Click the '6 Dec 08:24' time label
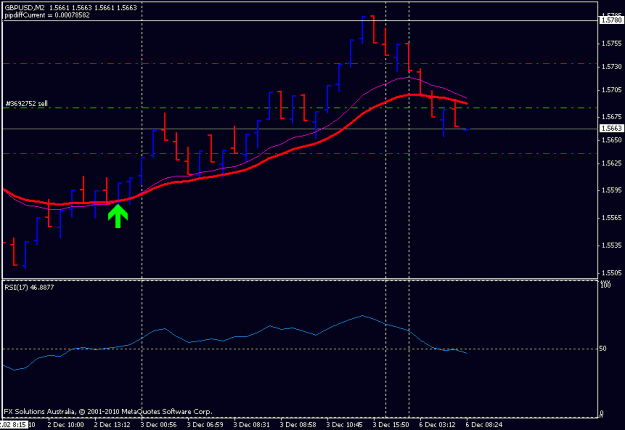 pyautogui.click(x=483, y=425)
